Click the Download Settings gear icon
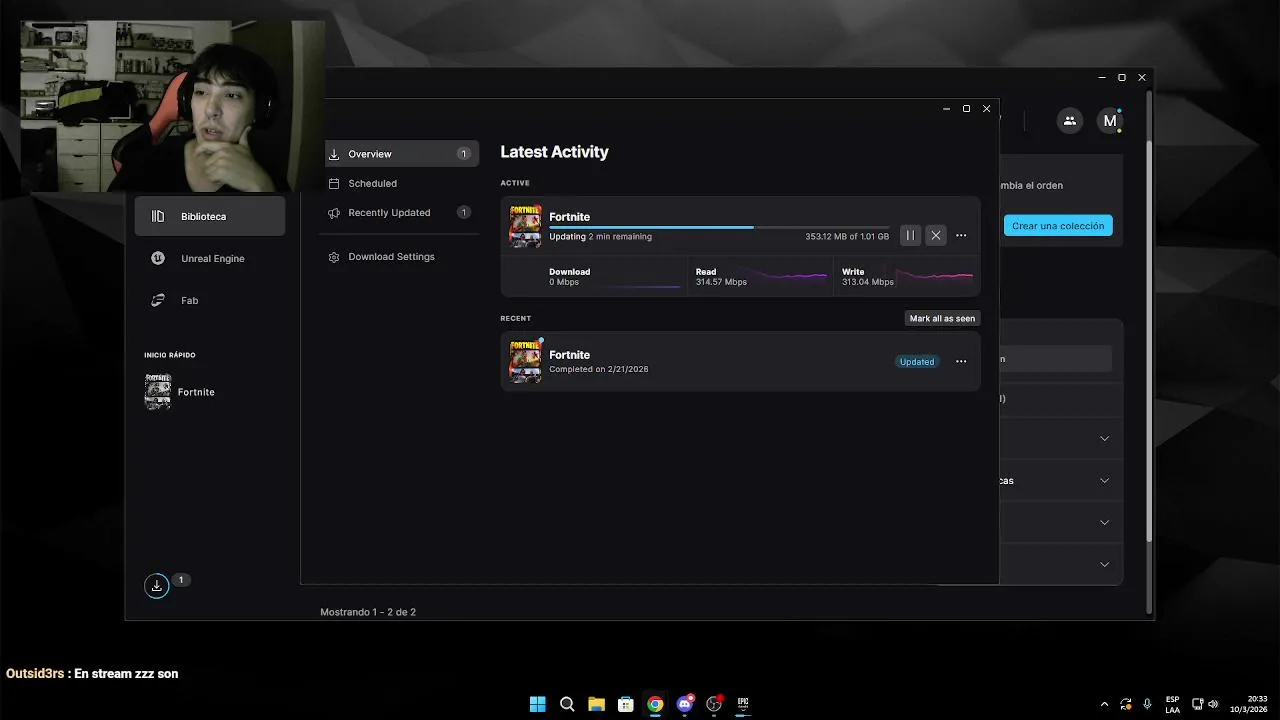The image size is (1280, 720). coord(334,257)
